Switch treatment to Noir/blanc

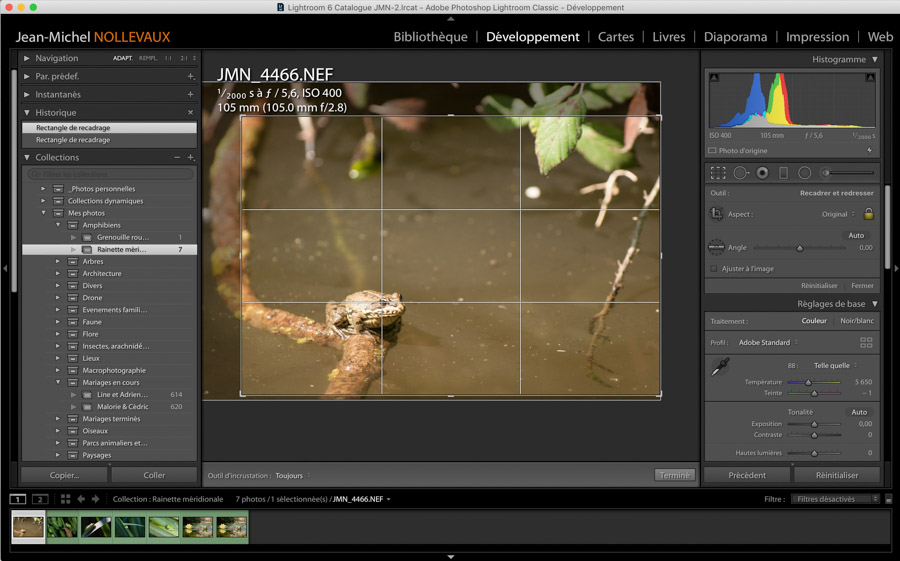click(x=855, y=321)
